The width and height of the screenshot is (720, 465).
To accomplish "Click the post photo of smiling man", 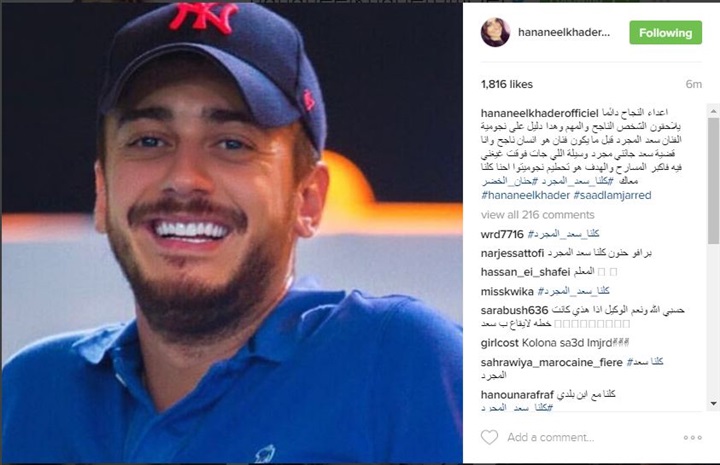I will pos(232,233).
